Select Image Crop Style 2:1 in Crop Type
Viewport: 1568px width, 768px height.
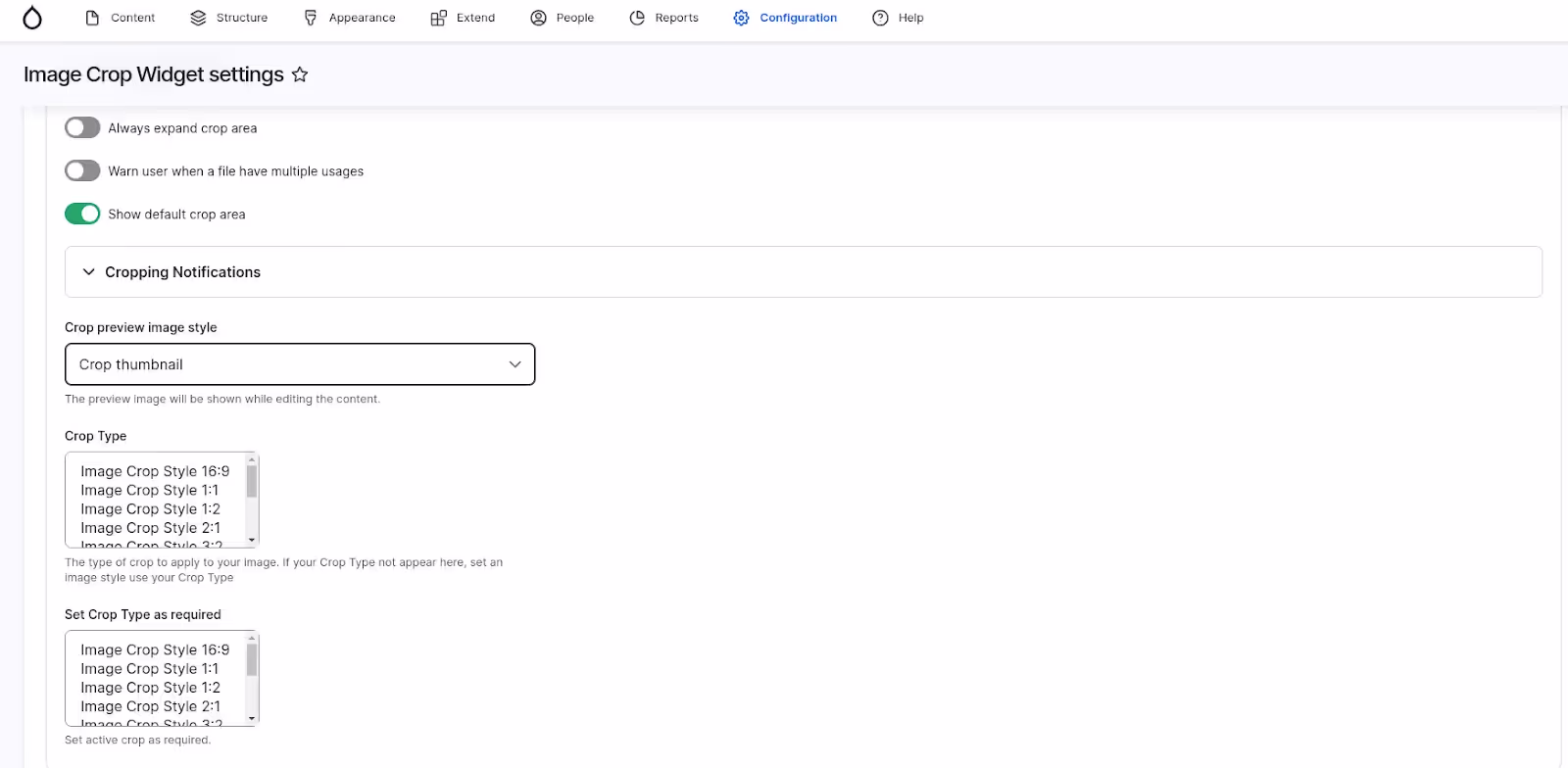pos(151,528)
